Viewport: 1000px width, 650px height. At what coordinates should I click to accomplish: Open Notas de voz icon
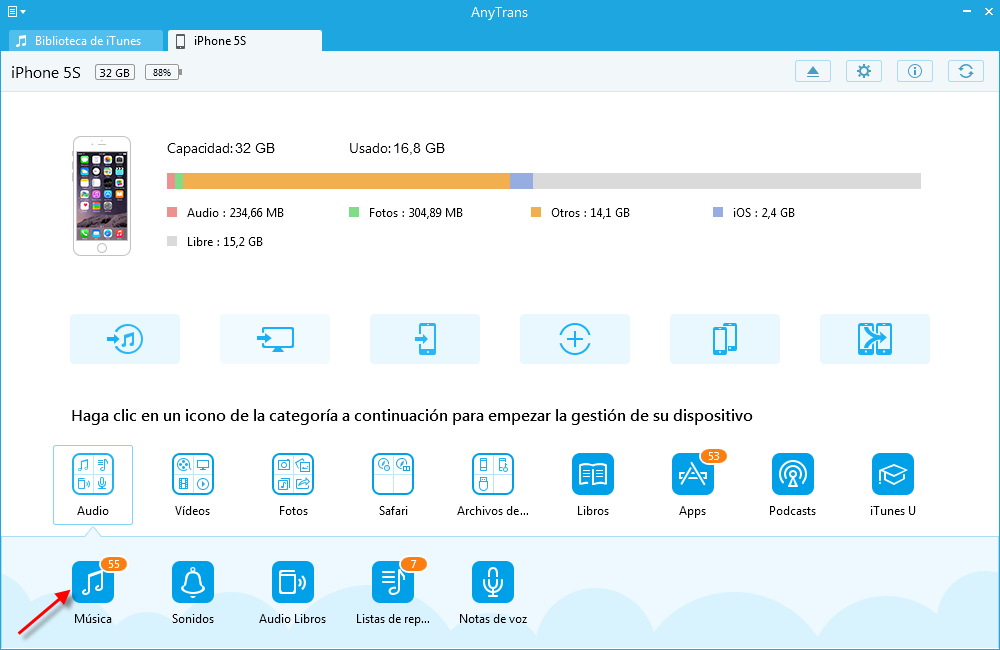[x=493, y=582]
